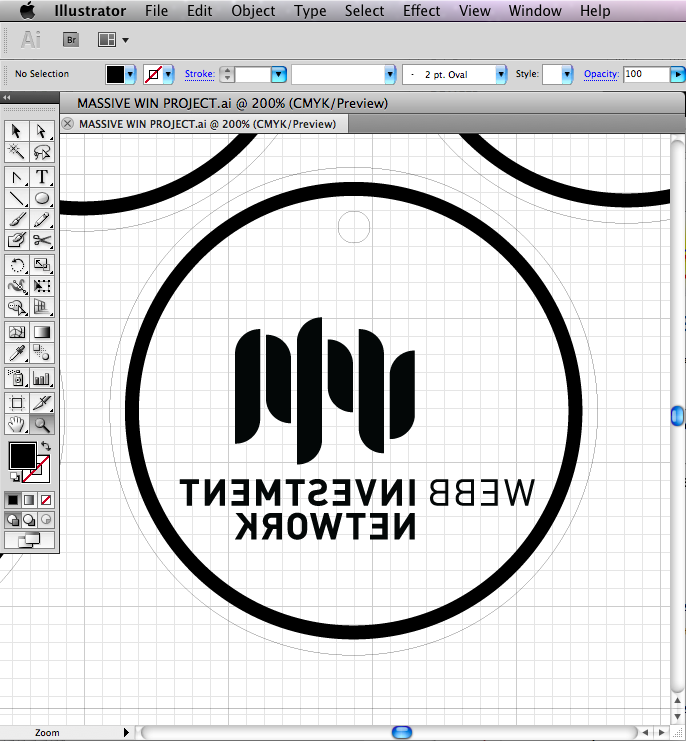
Task: Choose the Magic Wand tool
Action: click(17, 152)
